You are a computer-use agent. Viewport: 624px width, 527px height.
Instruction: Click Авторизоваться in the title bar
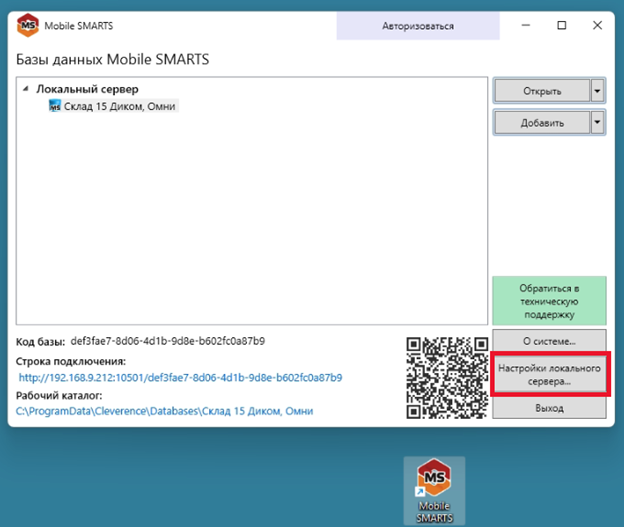(x=417, y=25)
